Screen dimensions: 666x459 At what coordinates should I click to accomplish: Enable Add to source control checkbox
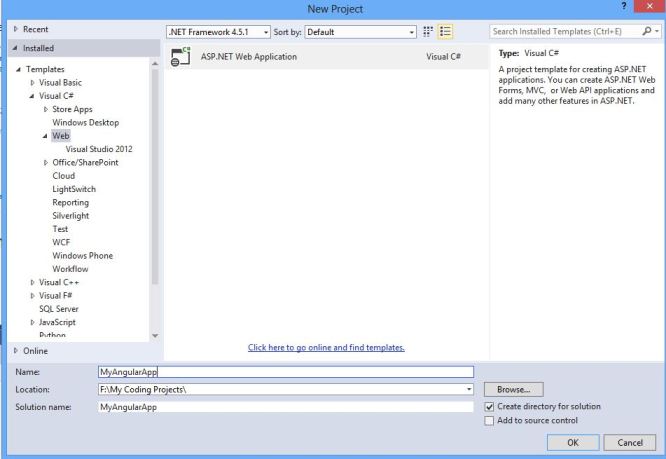489,420
